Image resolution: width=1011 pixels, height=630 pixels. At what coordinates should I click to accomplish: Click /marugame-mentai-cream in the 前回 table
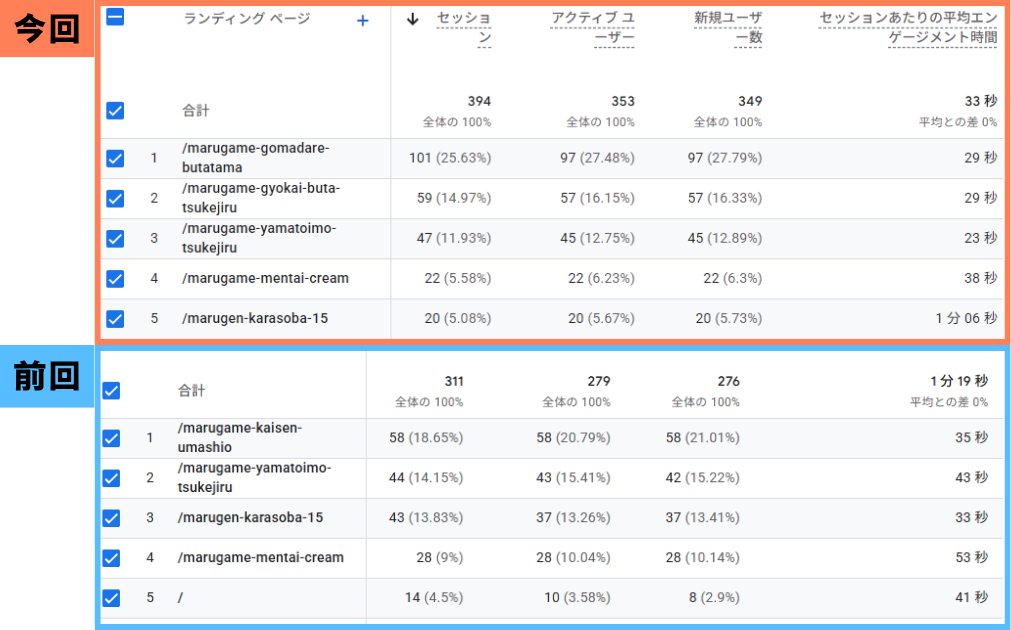pos(261,558)
